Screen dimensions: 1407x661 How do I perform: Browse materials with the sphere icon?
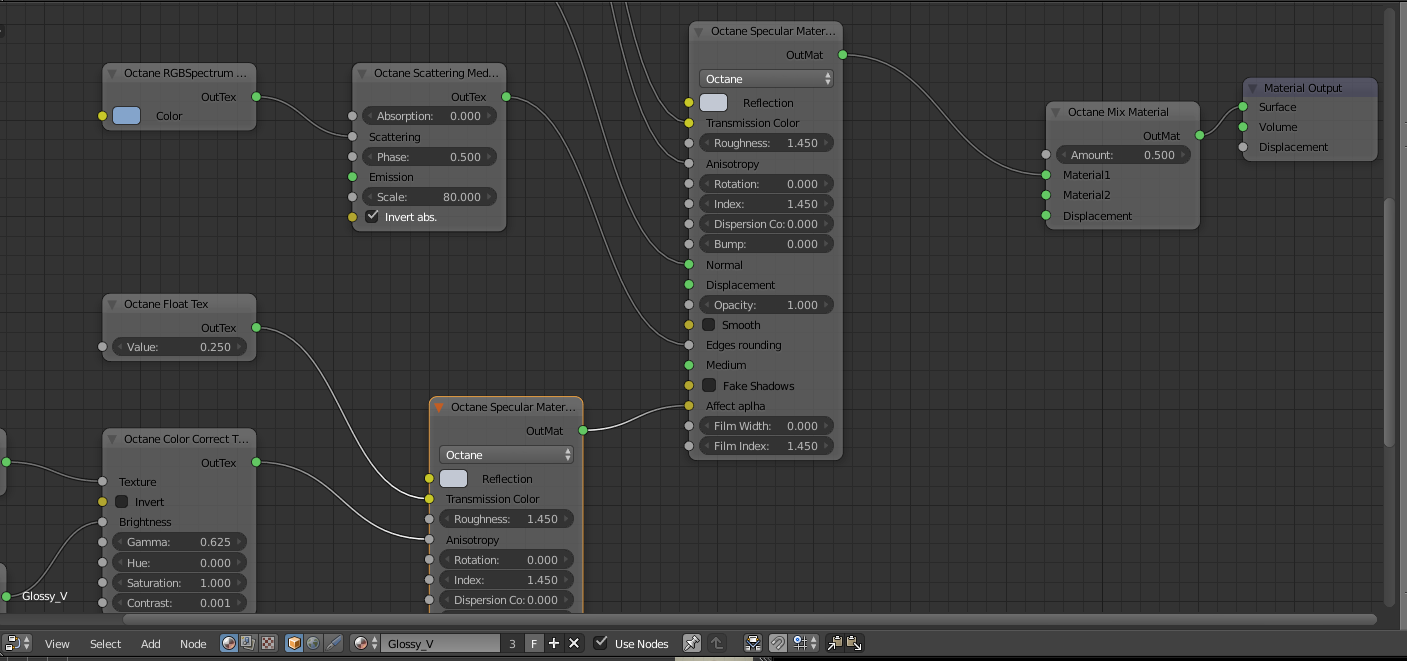[364, 643]
